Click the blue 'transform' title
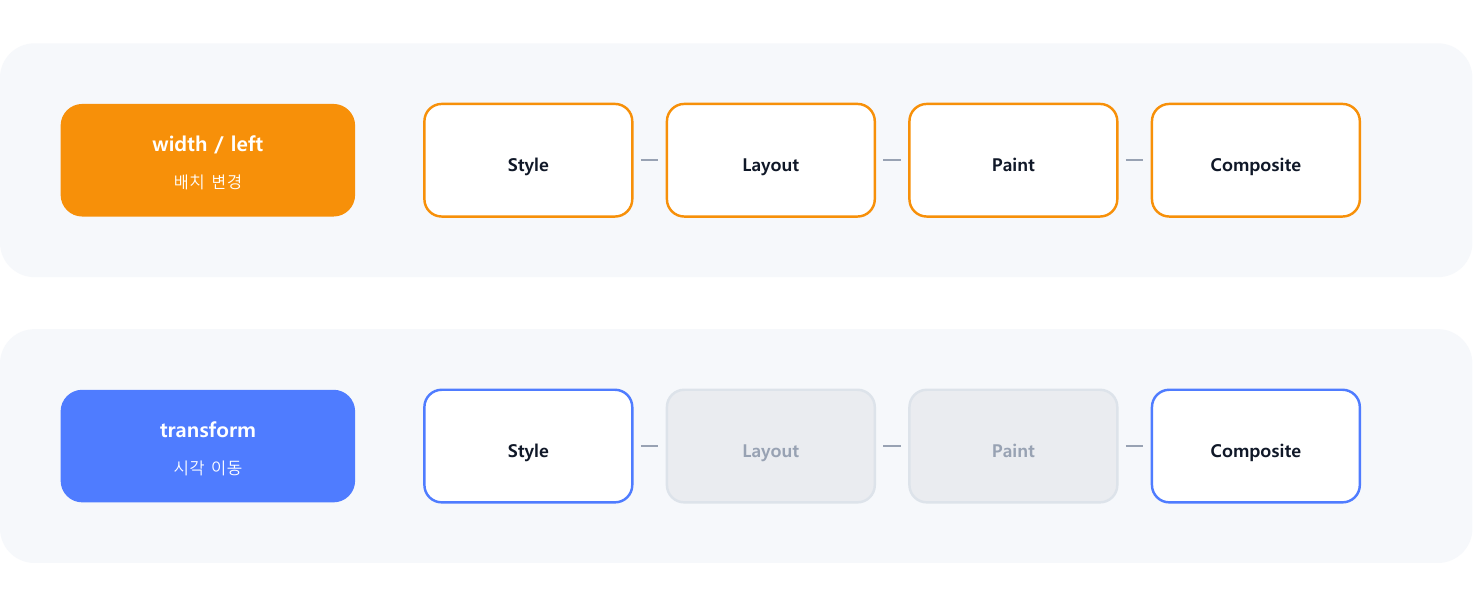 click(208, 430)
